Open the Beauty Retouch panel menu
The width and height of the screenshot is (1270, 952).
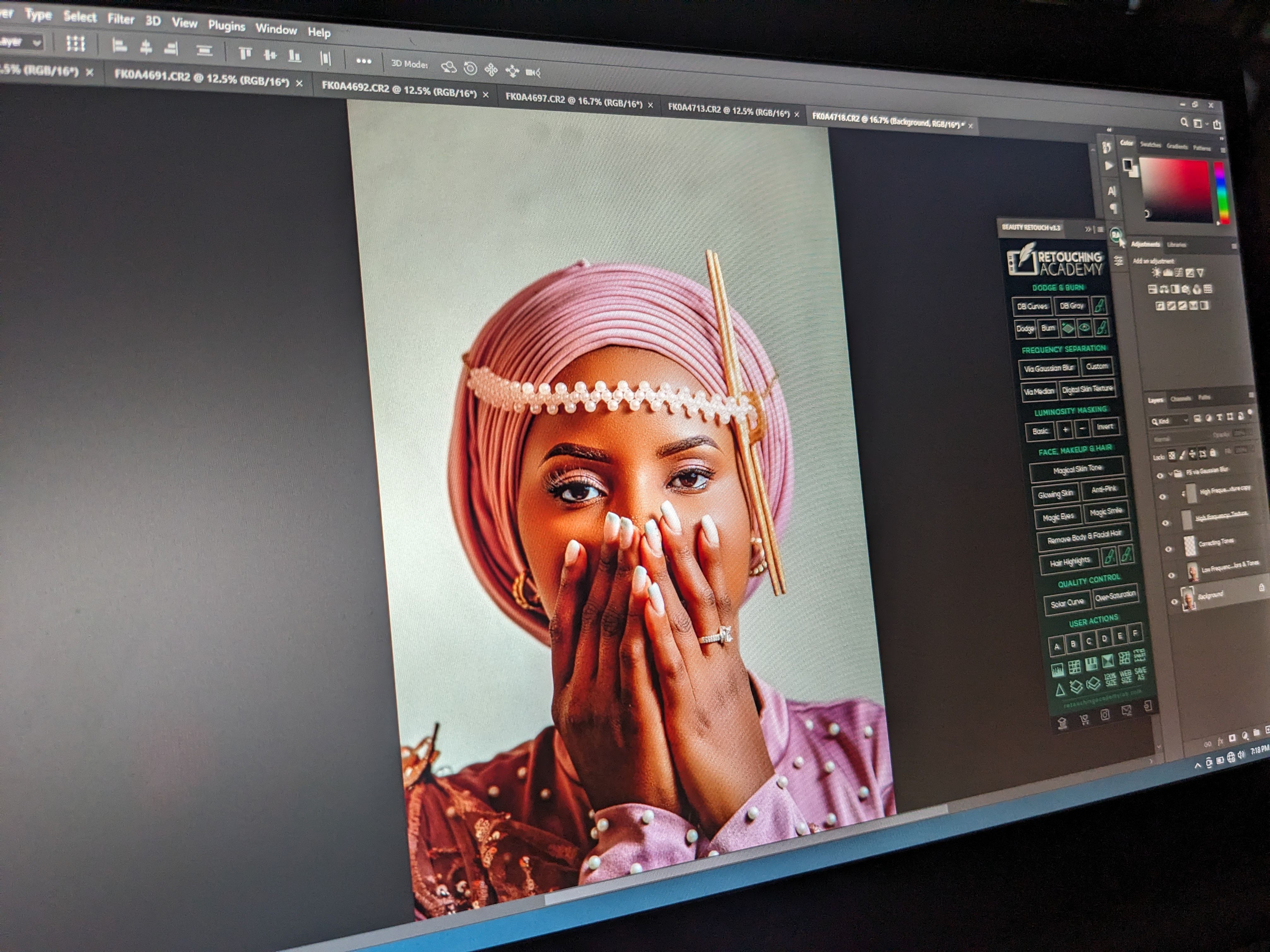(x=1100, y=229)
